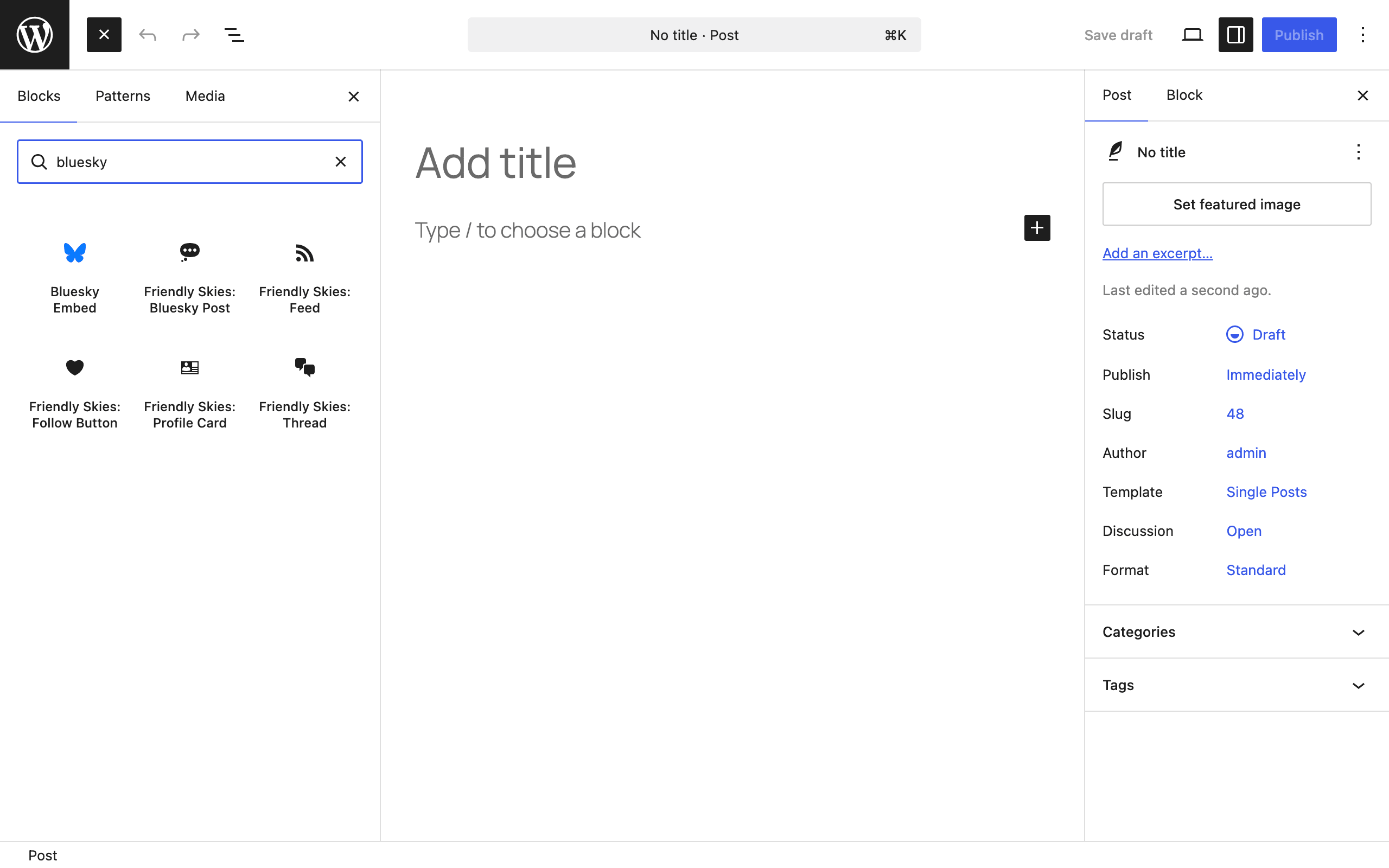Click the WordPress logo to view posts
Viewport: 1389px width, 868px height.
pyautogui.click(x=34, y=34)
